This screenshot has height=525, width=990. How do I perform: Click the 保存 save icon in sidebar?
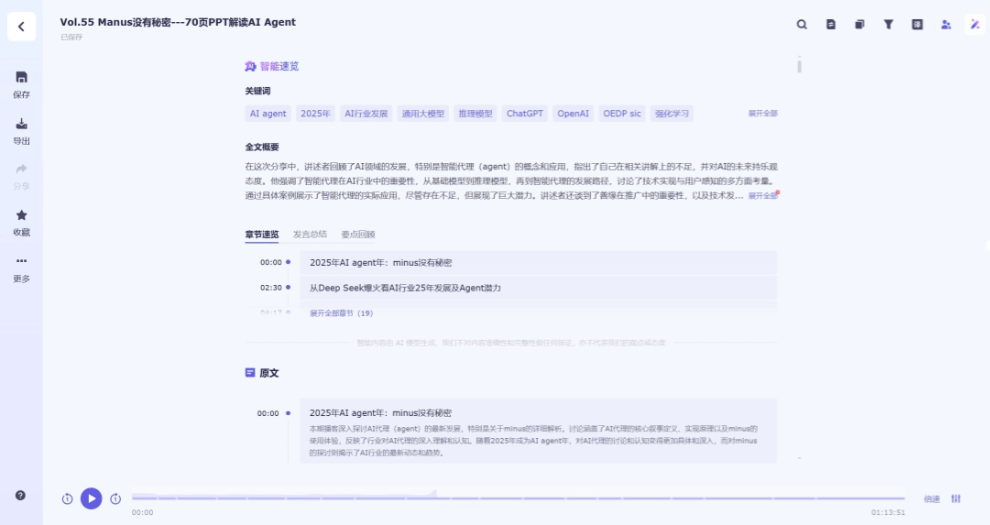(21, 77)
